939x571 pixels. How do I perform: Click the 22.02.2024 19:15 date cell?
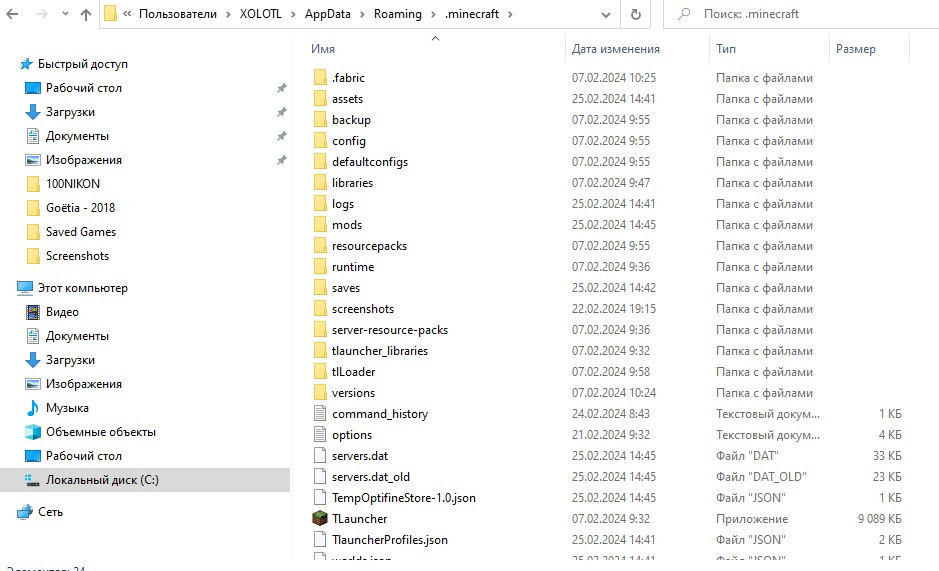(x=614, y=309)
